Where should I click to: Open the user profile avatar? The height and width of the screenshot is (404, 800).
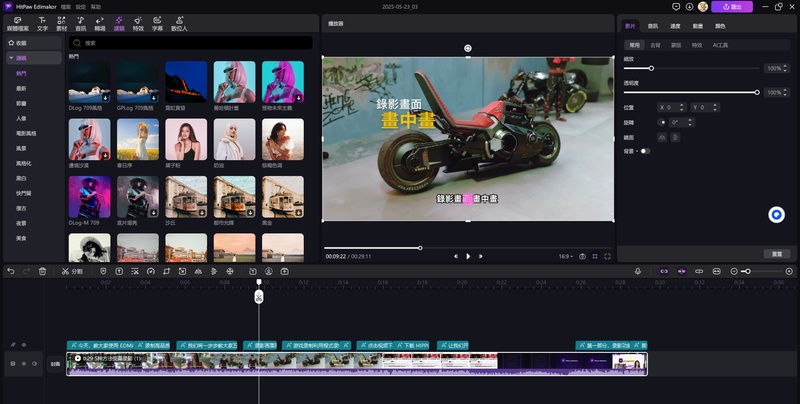(703, 7)
